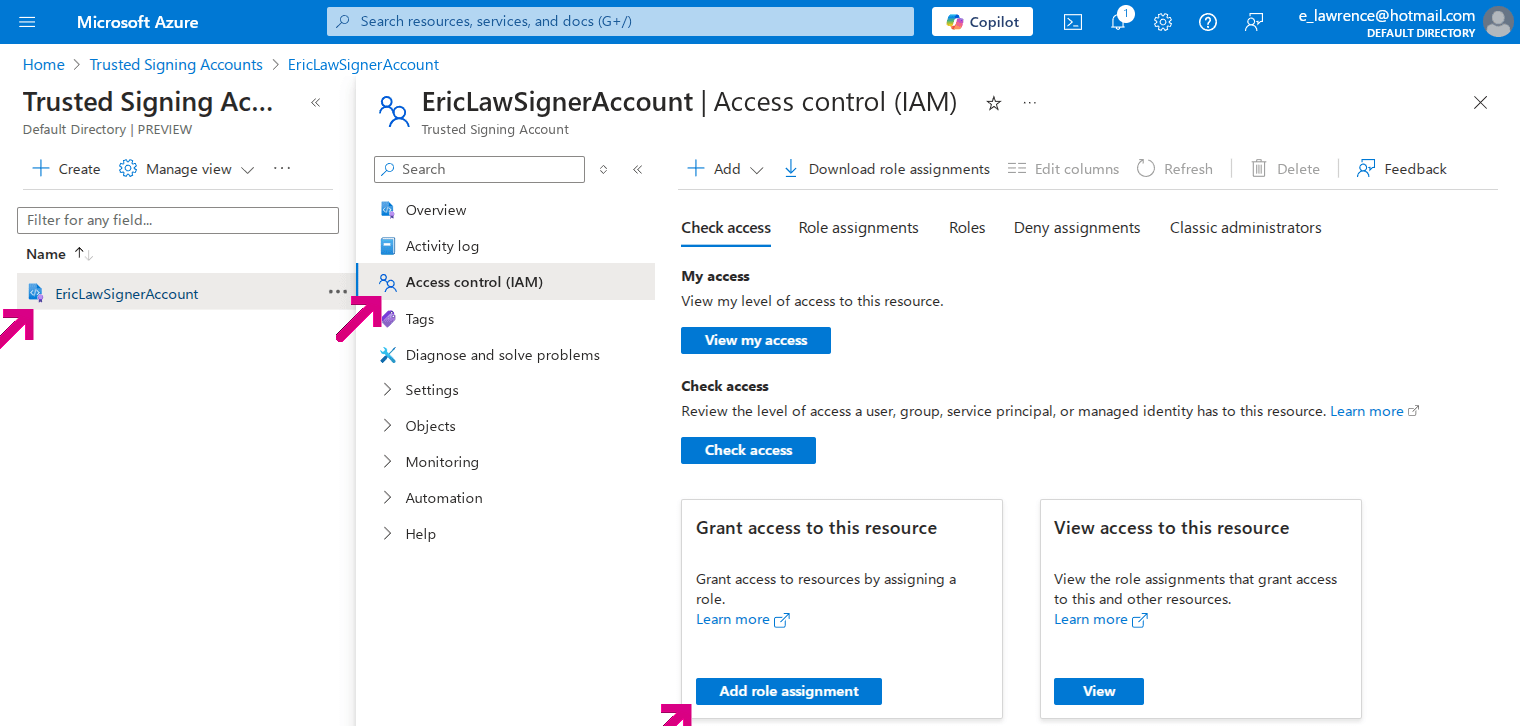Open the notifications bell
1520x726 pixels.
click(1118, 22)
